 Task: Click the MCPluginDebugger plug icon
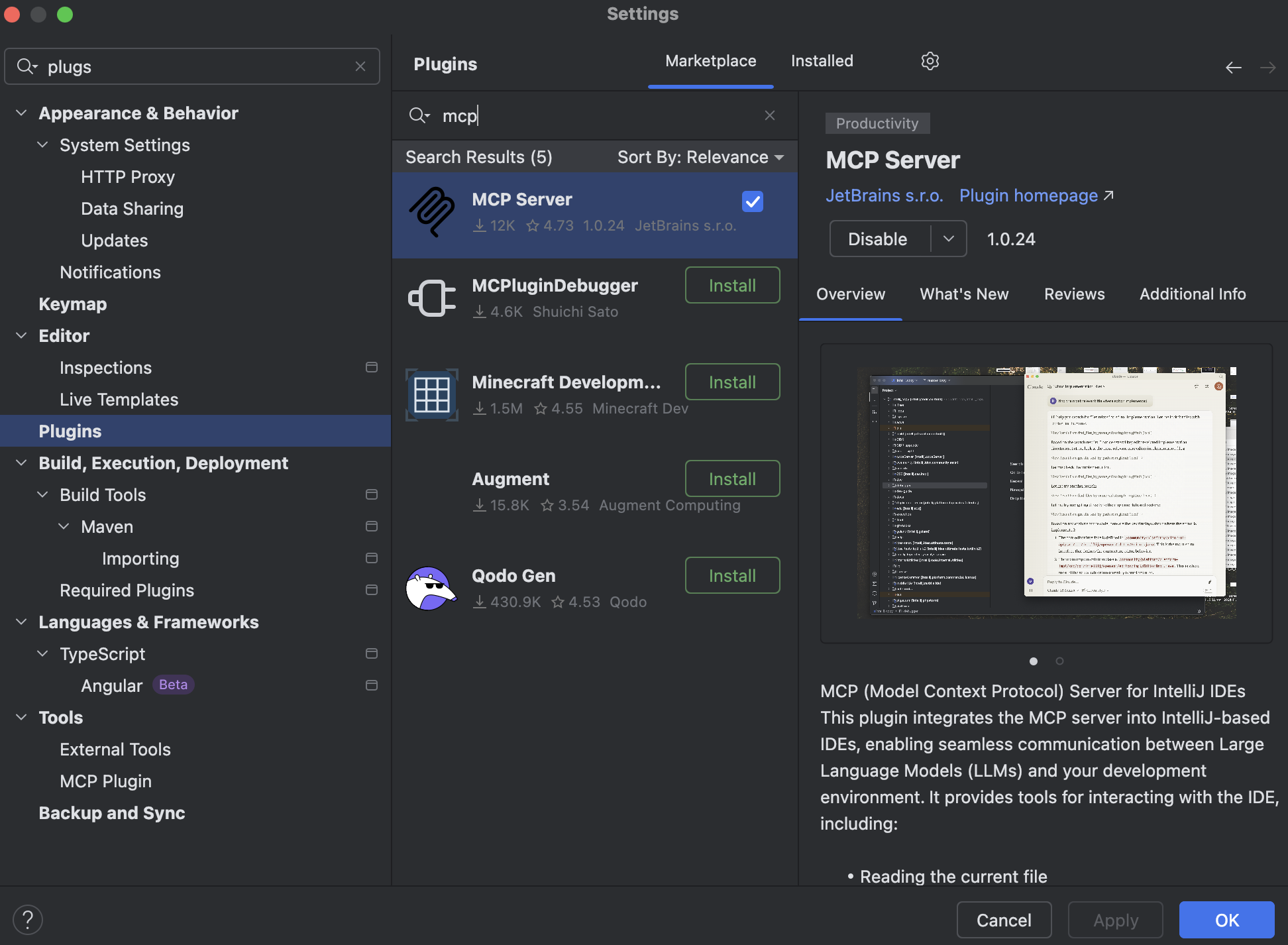point(431,298)
